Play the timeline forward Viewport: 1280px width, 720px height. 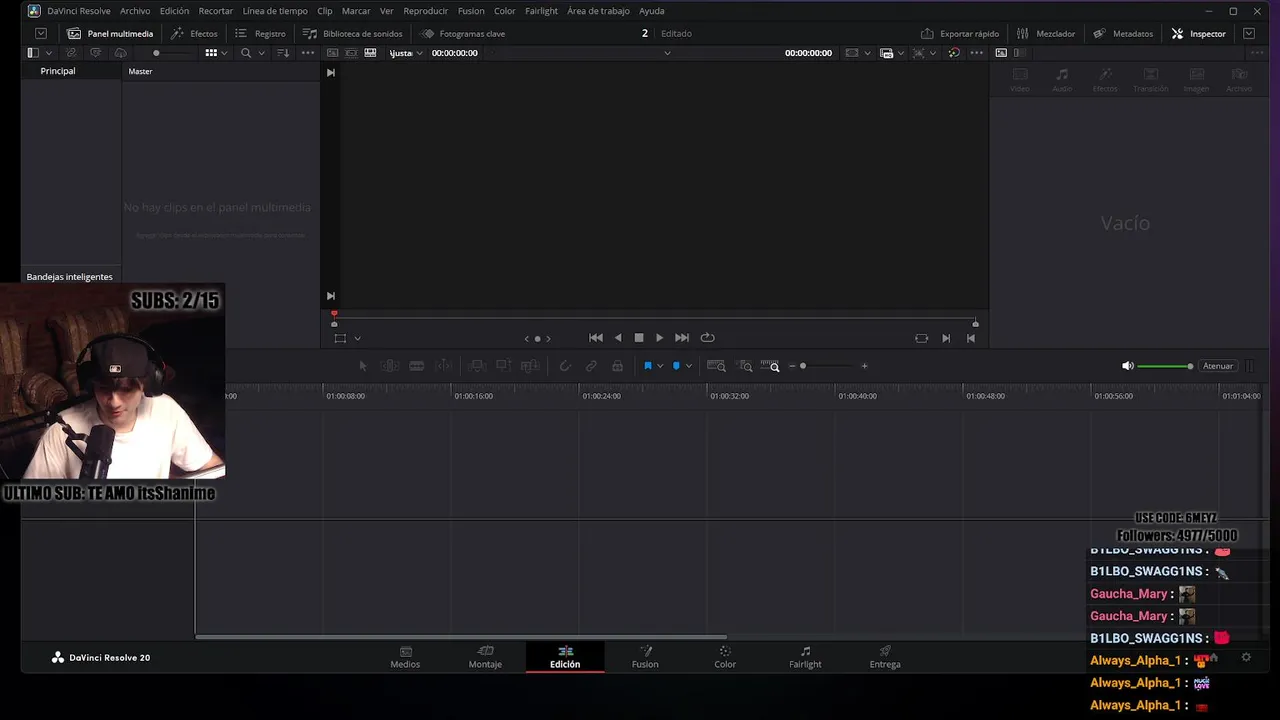659,338
